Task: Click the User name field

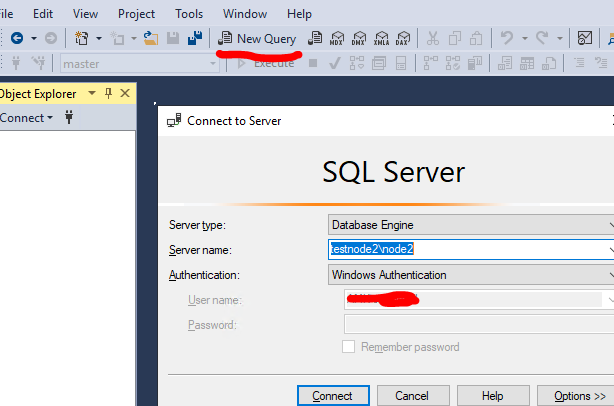Action: [x=479, y=300]
